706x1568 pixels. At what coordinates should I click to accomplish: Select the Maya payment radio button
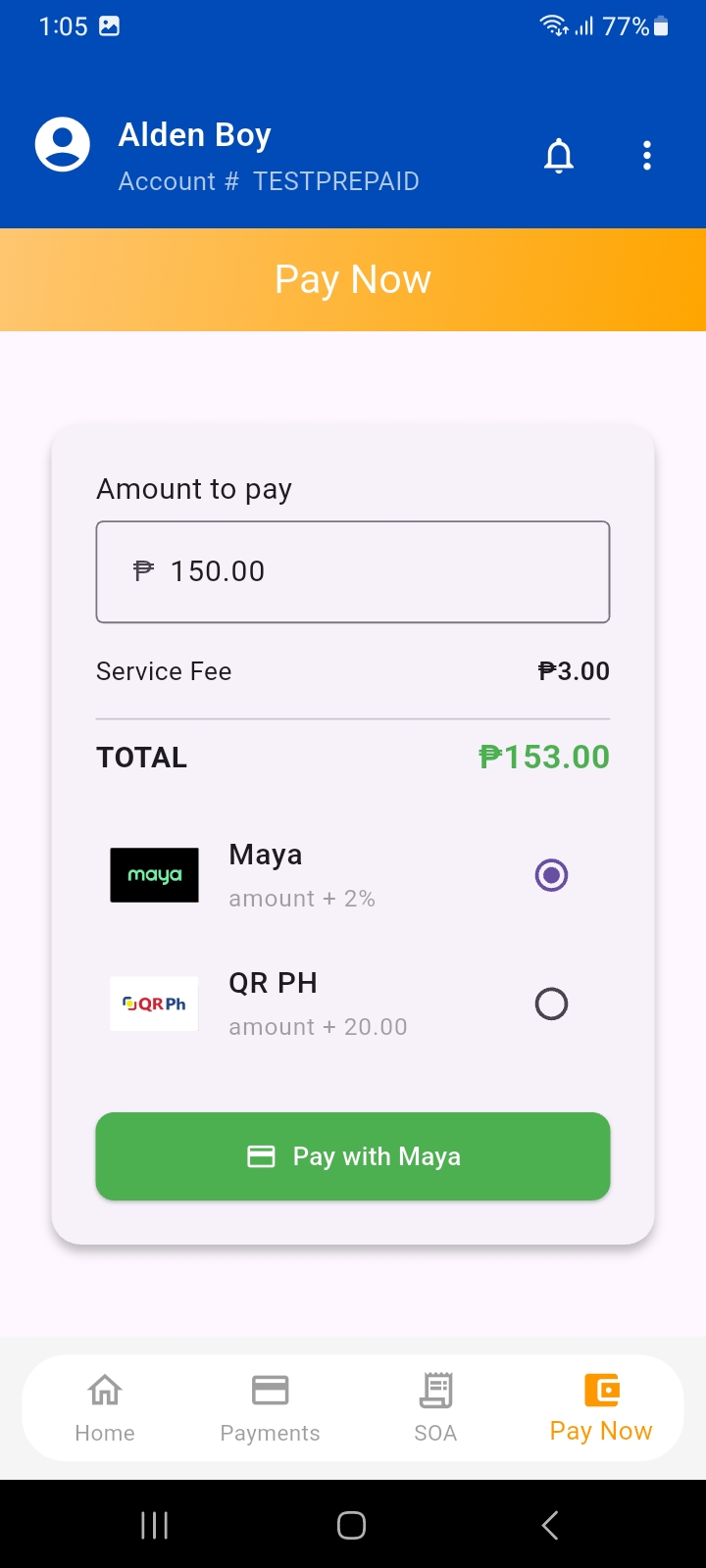(551, 875)
